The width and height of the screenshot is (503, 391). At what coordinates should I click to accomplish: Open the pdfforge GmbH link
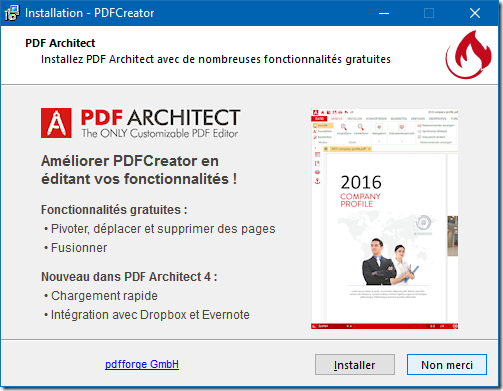(142, 364)
